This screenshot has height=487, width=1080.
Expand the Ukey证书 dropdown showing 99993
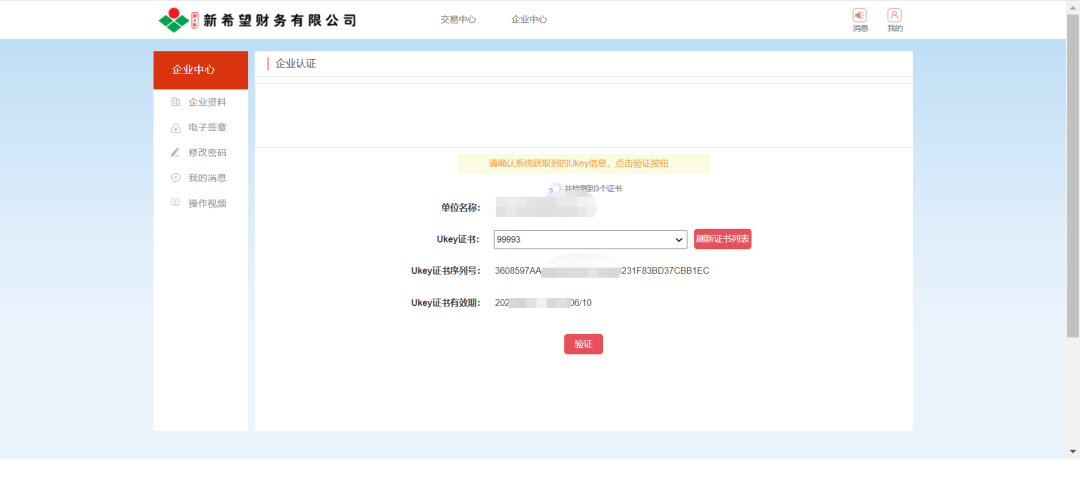(590, 239)
